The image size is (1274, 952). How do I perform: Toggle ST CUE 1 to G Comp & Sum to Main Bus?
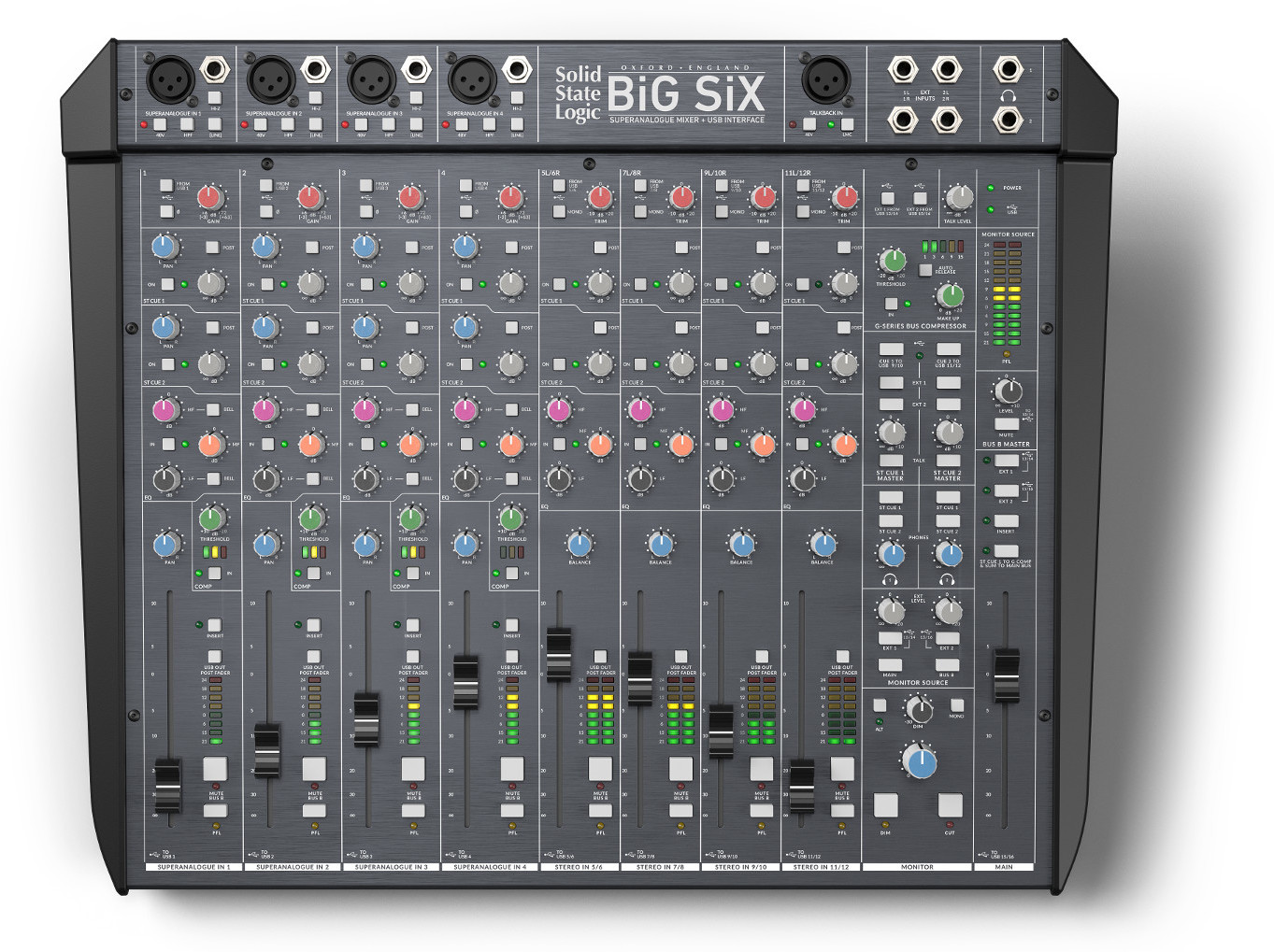click(1007, 551)
